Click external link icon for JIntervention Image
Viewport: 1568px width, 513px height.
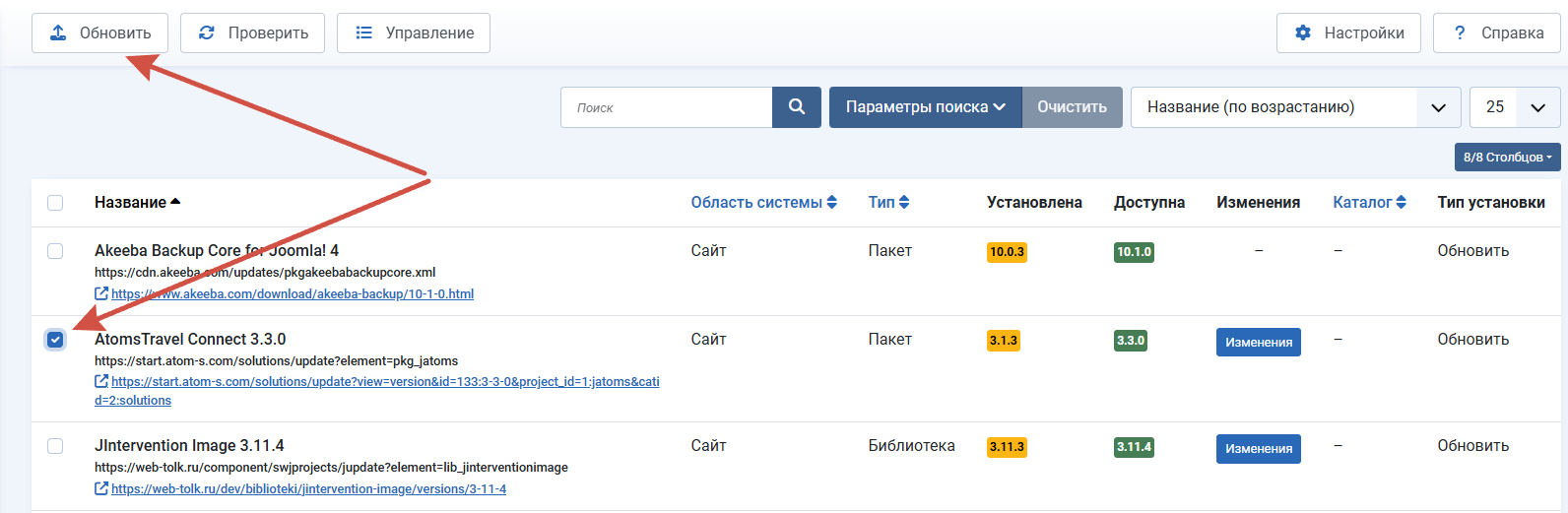tap(101, 488)
